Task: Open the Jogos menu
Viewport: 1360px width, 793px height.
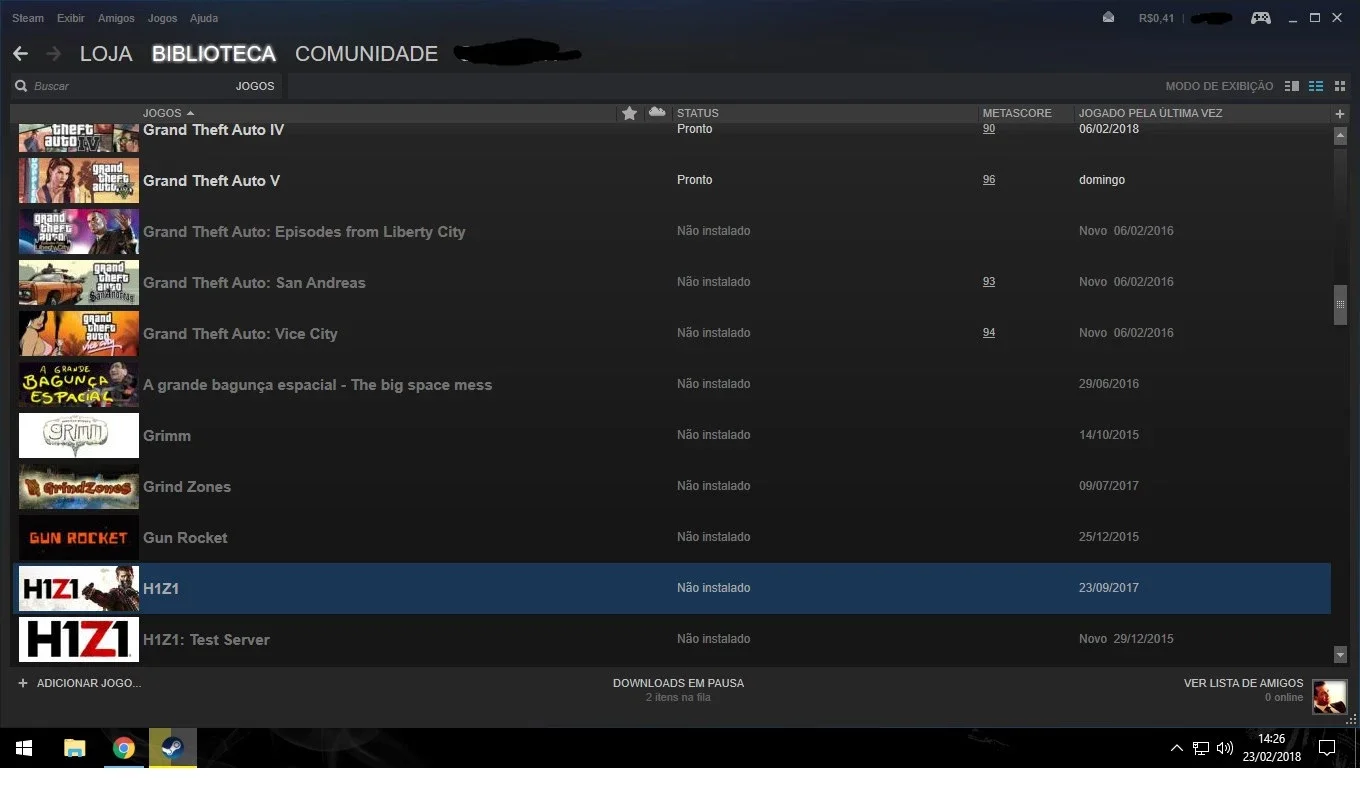Action: (162, 18)
